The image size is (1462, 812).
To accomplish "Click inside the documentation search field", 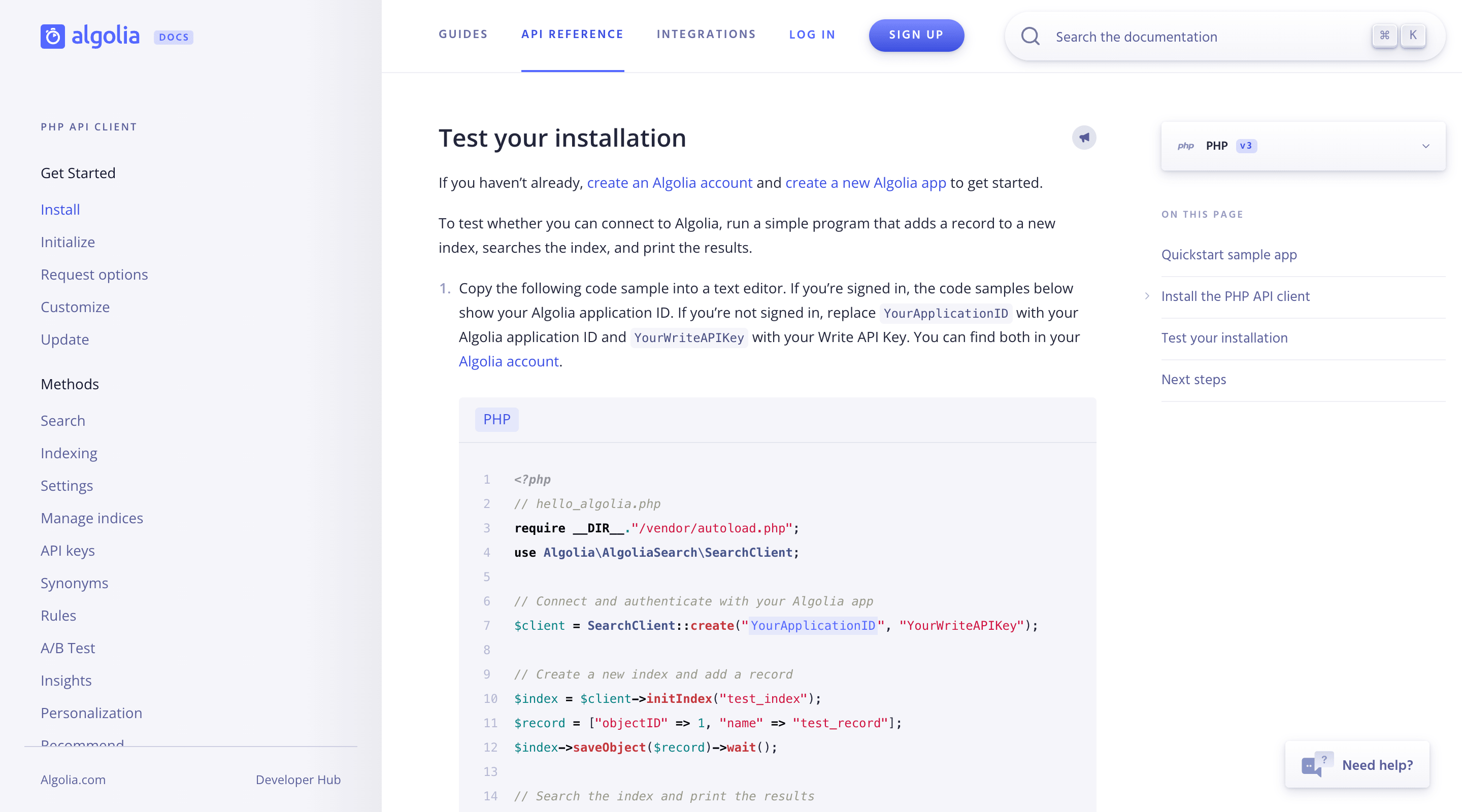I will [x=1164, y=37].
